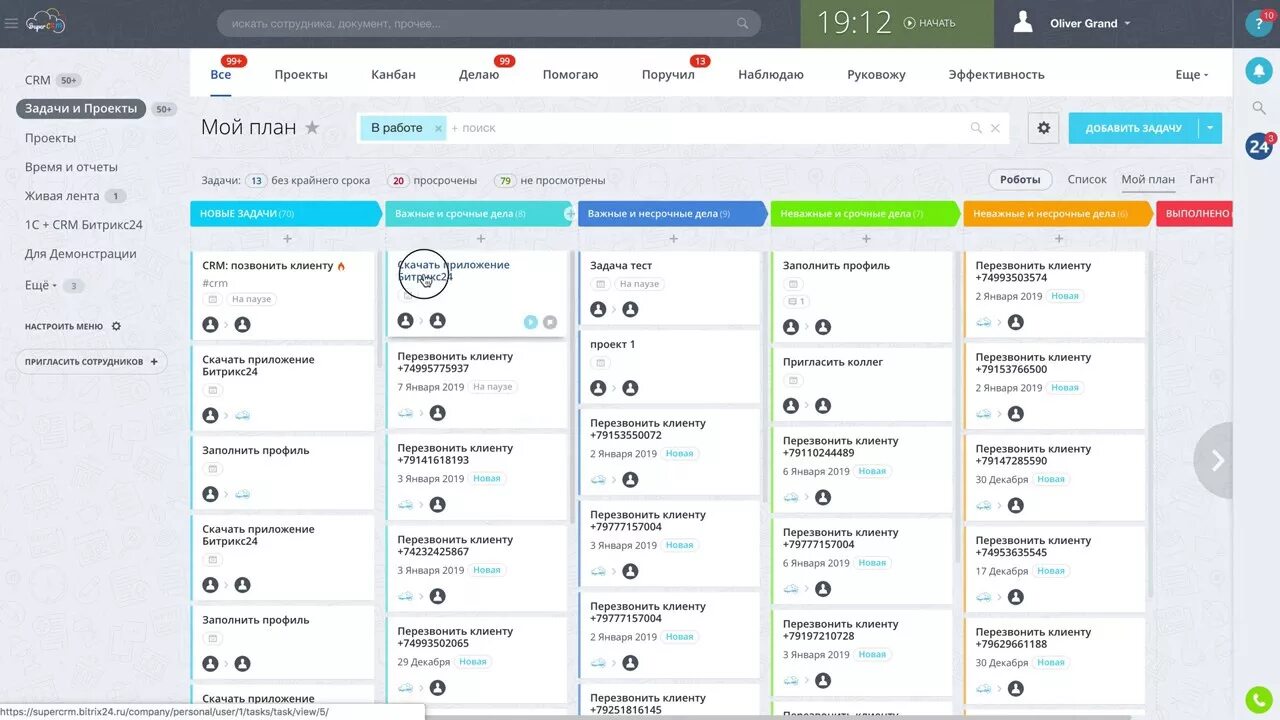The image size is (1280, 720).
Task: Open hovered card's second action icon
Action: point(549,322)
